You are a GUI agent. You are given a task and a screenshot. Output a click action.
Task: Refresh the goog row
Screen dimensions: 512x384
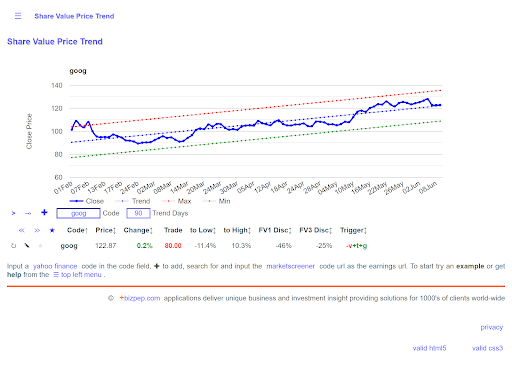coord(14,246)
